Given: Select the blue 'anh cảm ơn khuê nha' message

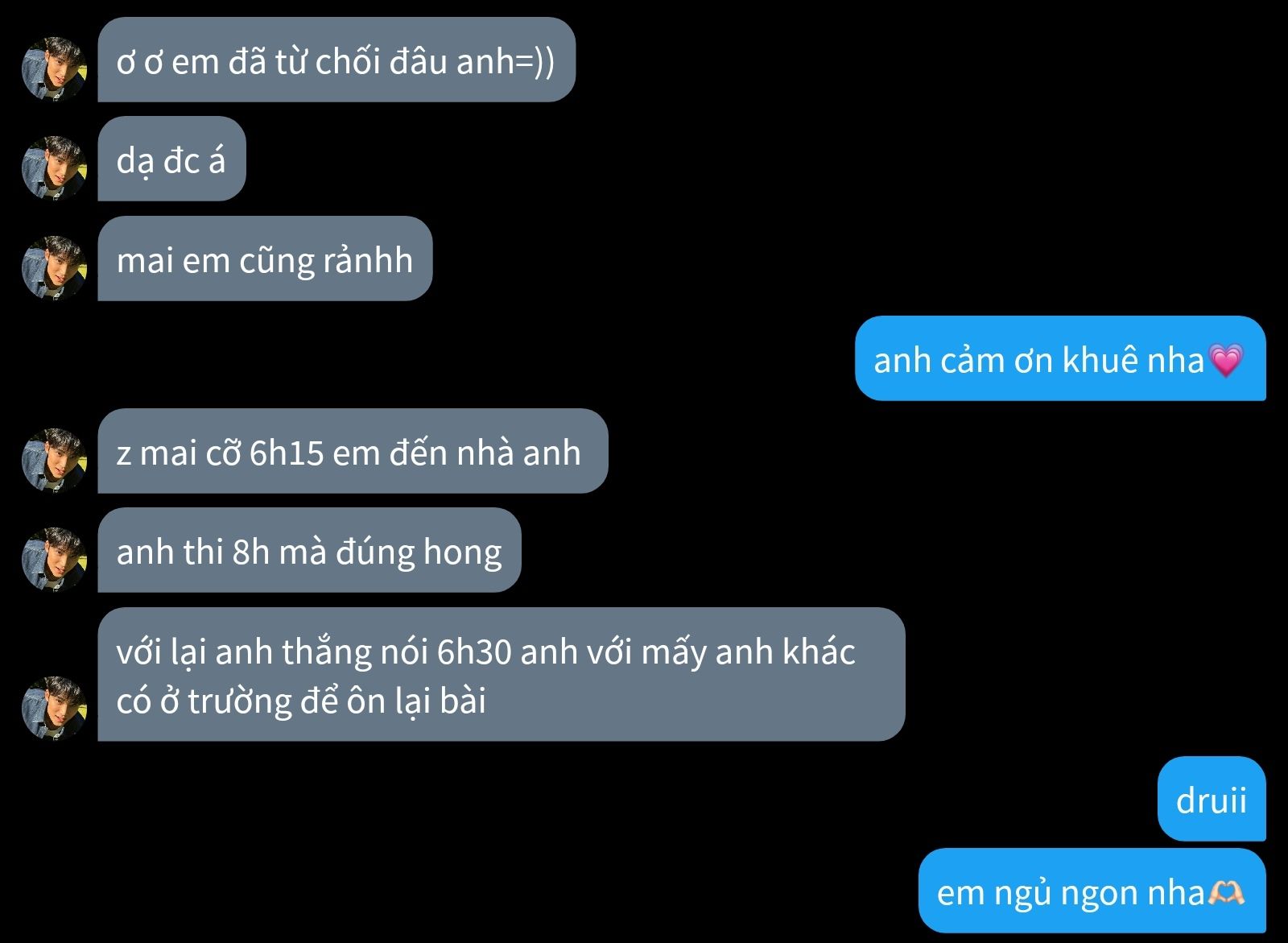Looking at the screenshot, I should [x=1060, y=358].
